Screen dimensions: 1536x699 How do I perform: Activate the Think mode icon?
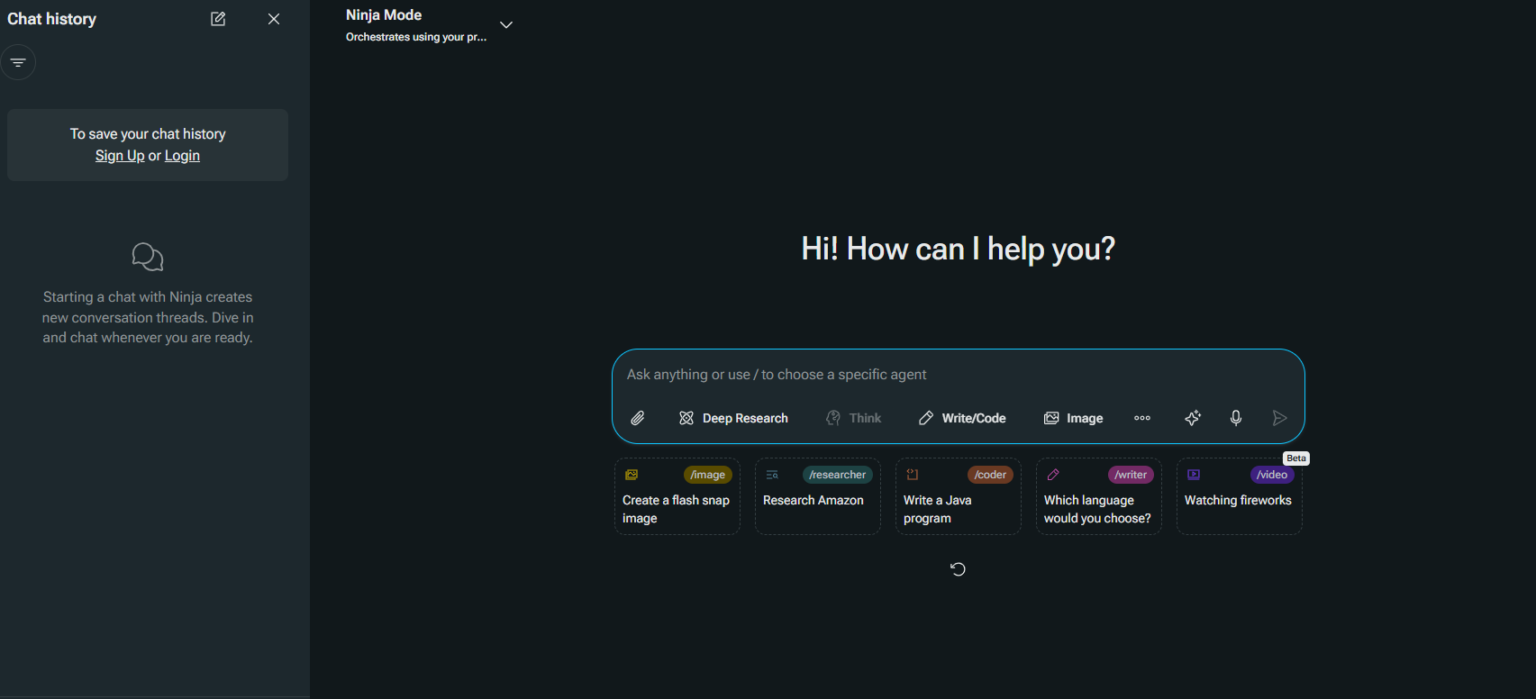pyautogui.click(x=853, y=417)
